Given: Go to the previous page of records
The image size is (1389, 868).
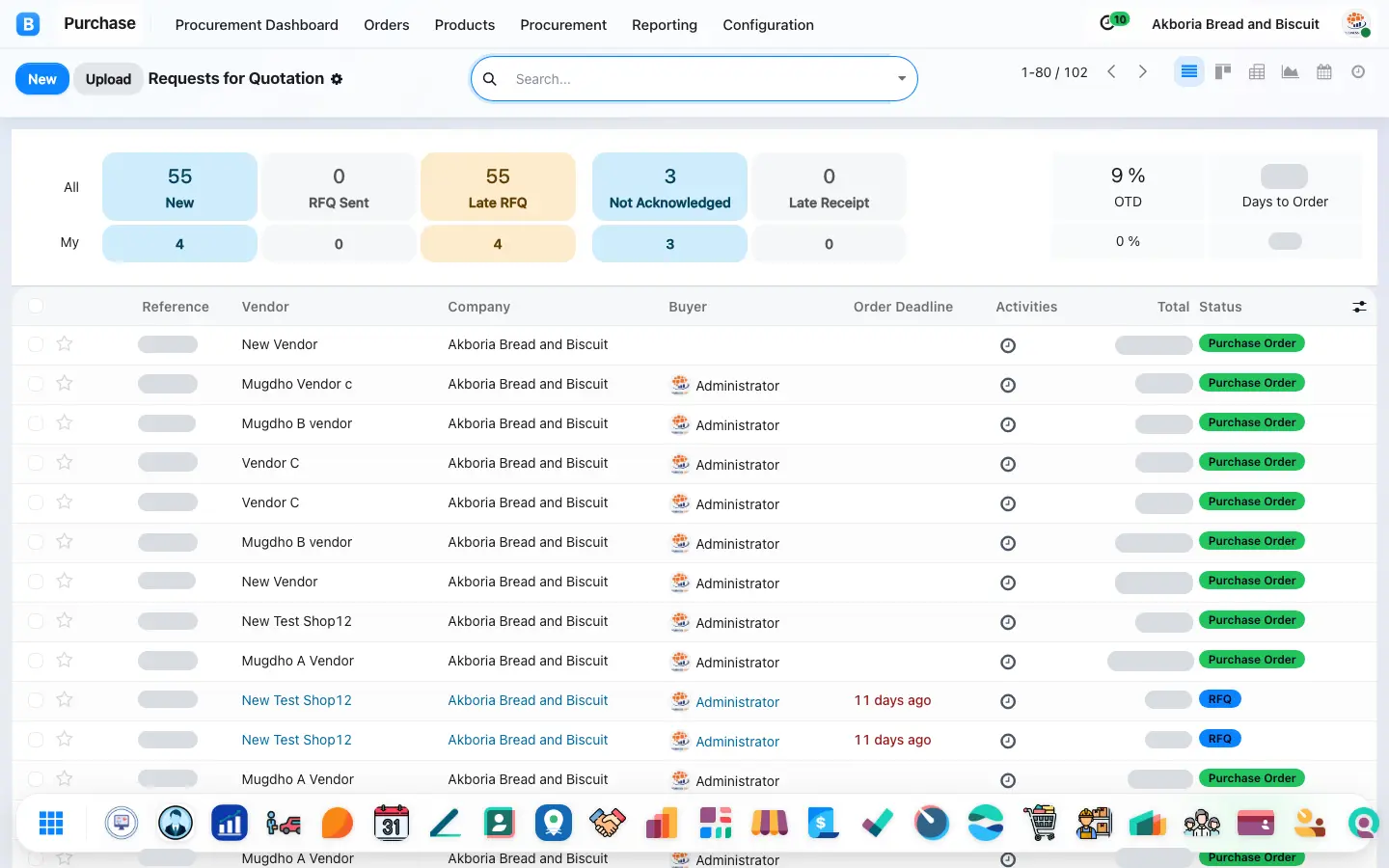Looking at the screenshot, I should point(1111,72).
